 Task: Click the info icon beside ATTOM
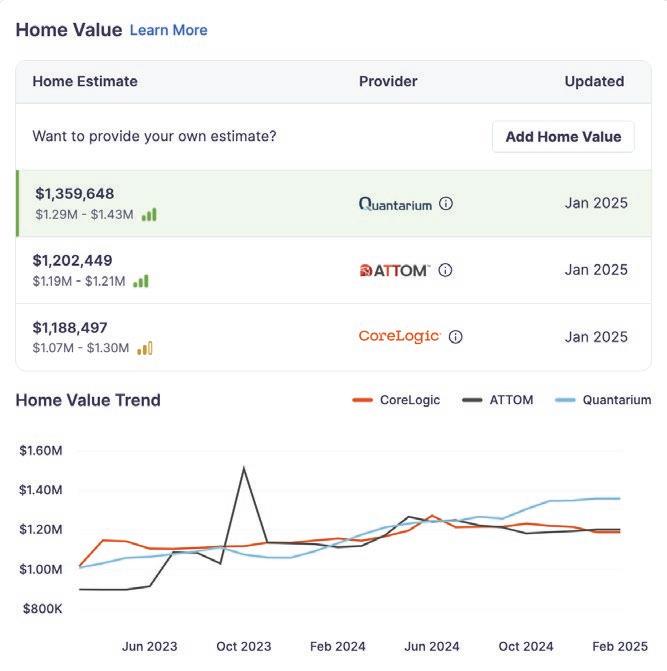point(446,270)
